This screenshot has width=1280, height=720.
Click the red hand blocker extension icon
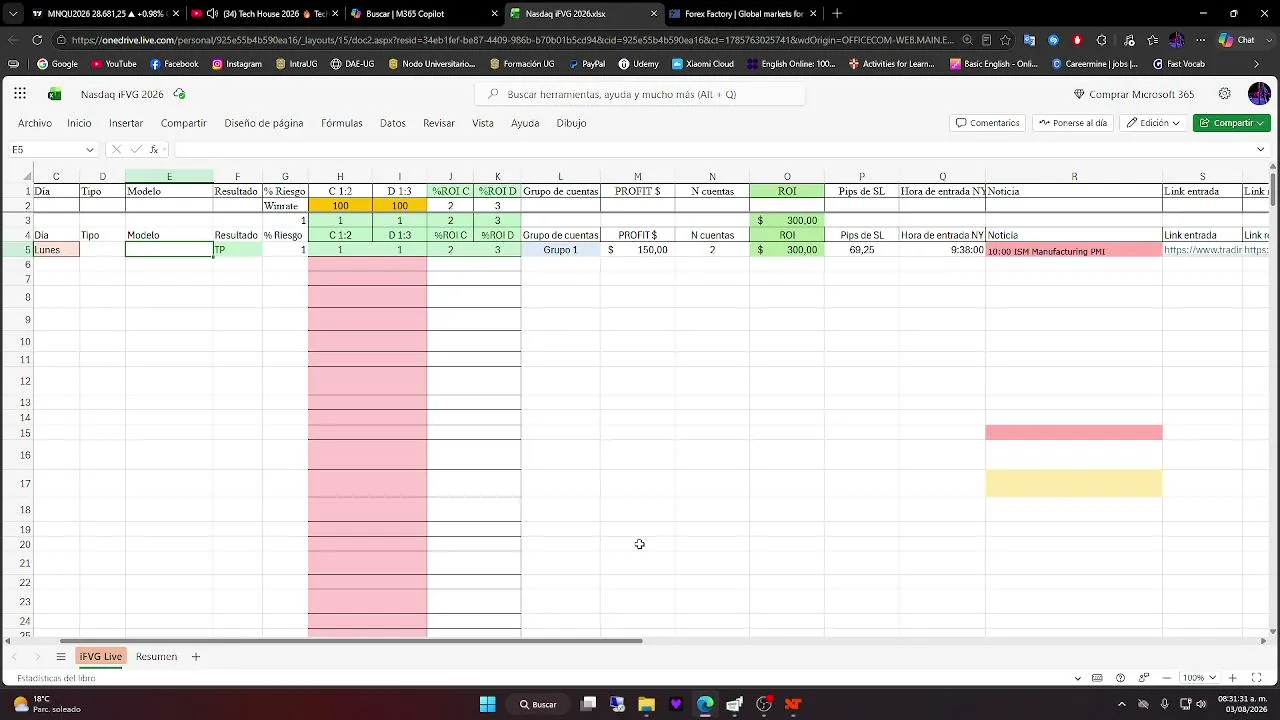(1077, 40)
